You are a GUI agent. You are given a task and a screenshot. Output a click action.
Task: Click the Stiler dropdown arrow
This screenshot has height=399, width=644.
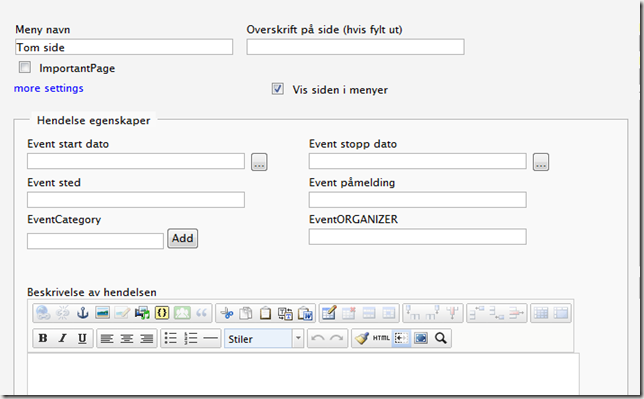tap(298, 339)
